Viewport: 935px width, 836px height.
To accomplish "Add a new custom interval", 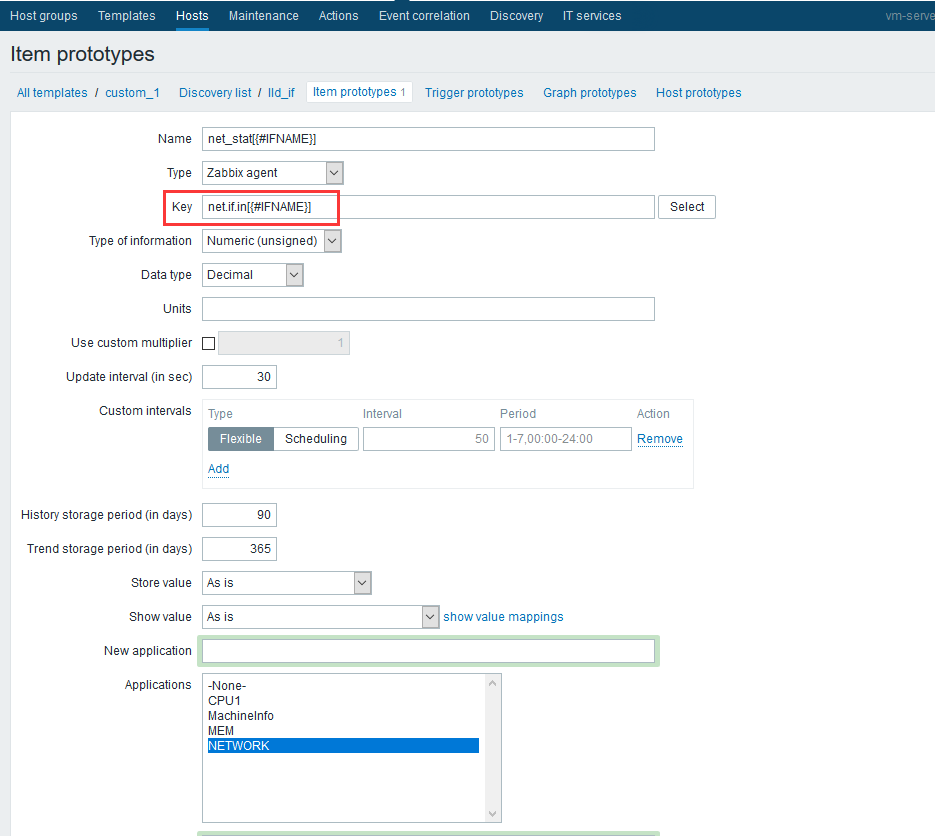I will (x=218, y=469).
